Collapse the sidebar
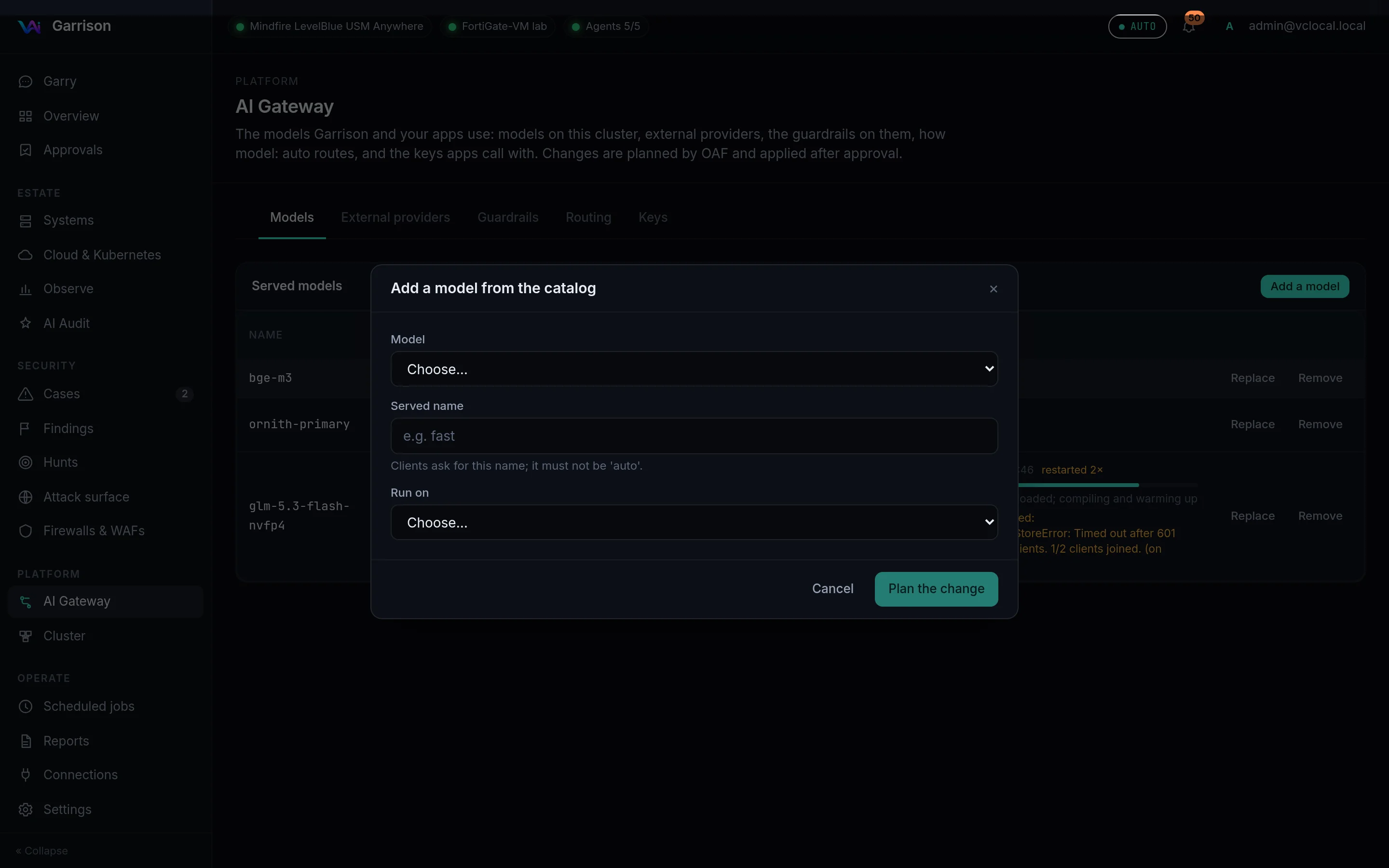The width and height of the screenshot is (1389, 868). point(42,851)
